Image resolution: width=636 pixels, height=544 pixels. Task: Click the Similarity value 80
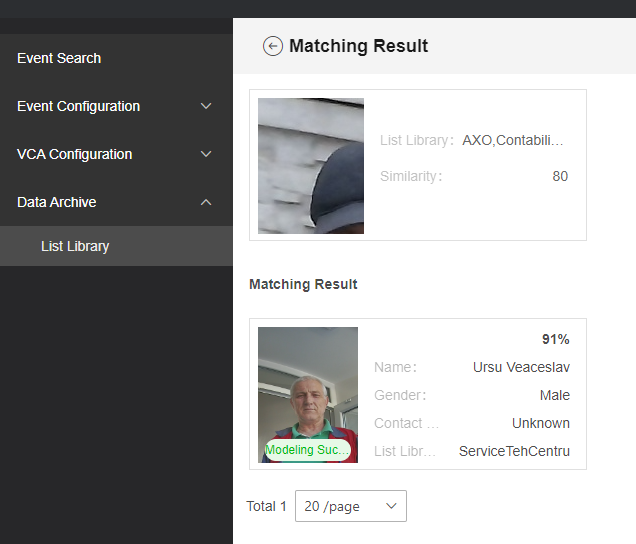[560, 177]
